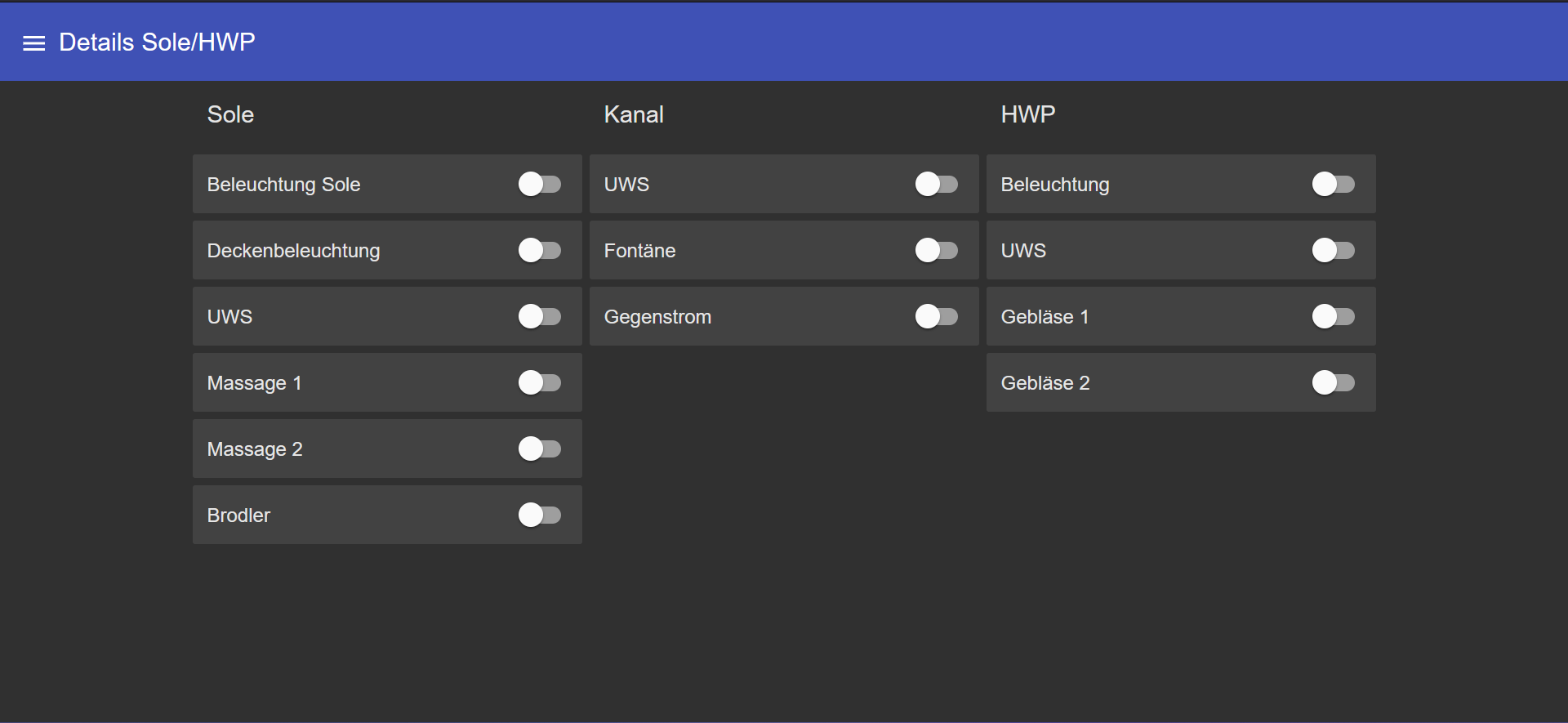The image size is (1568, 723).
Task: Click the Fontäne label
Action: click(639, 251)
